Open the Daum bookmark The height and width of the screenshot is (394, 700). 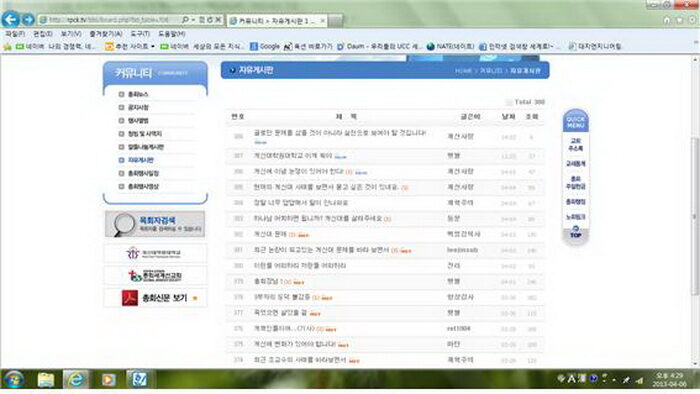pos(380,46)
